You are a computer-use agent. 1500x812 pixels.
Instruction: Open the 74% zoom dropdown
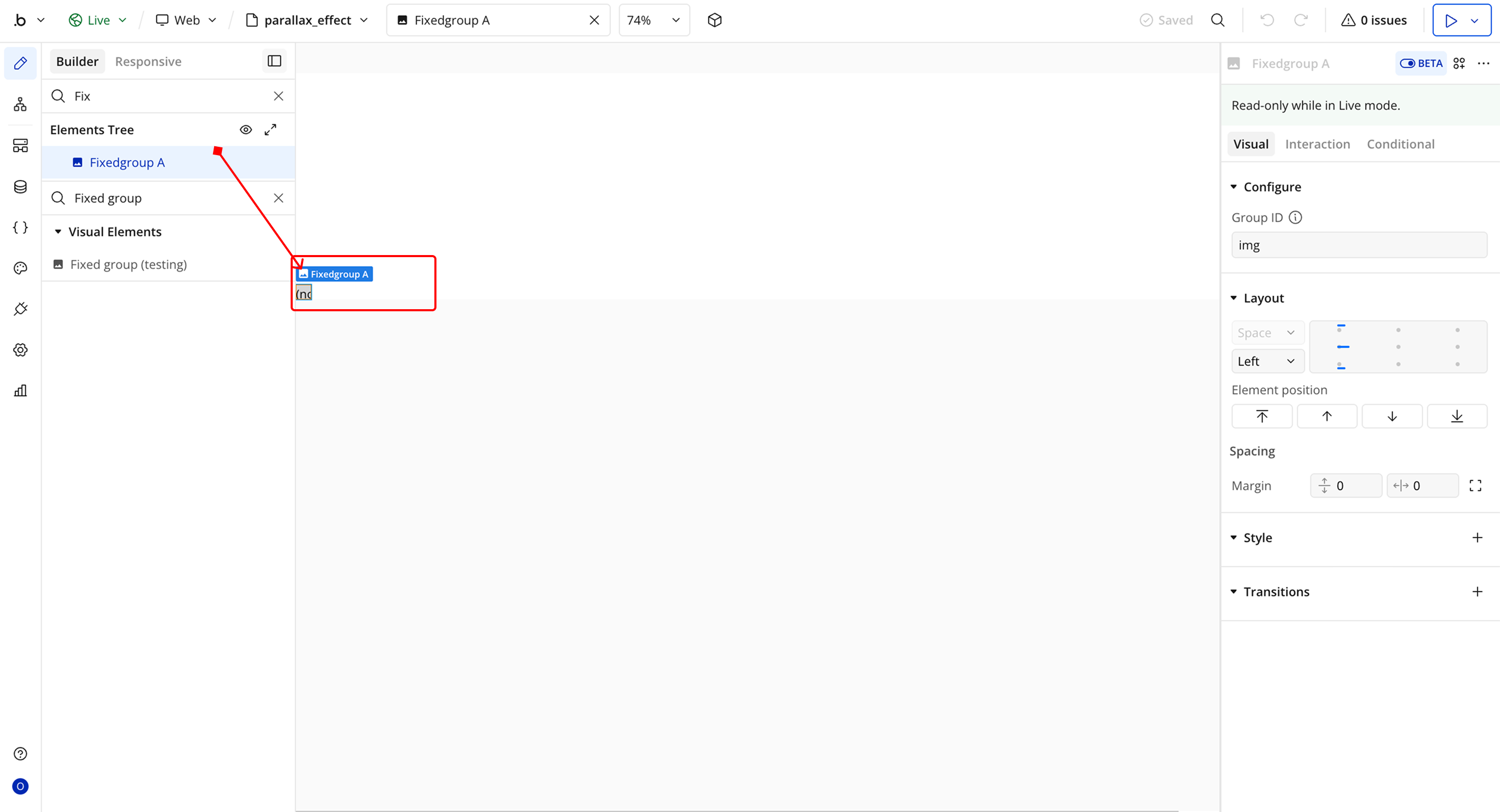click(653, 20)
